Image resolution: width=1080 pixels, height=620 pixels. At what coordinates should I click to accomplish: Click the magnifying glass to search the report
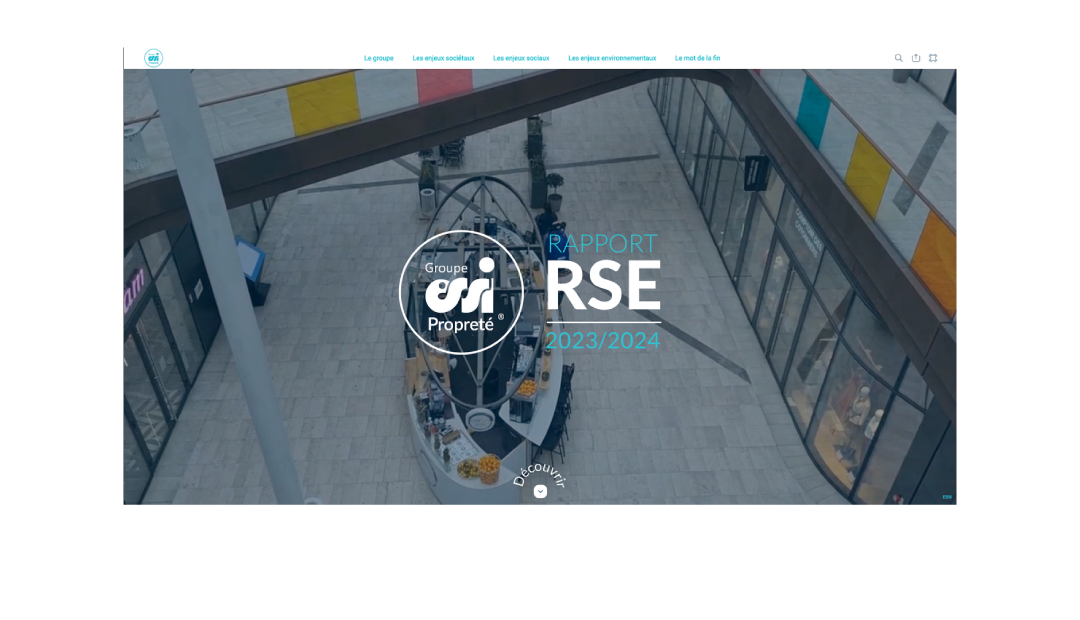point(898,57)
